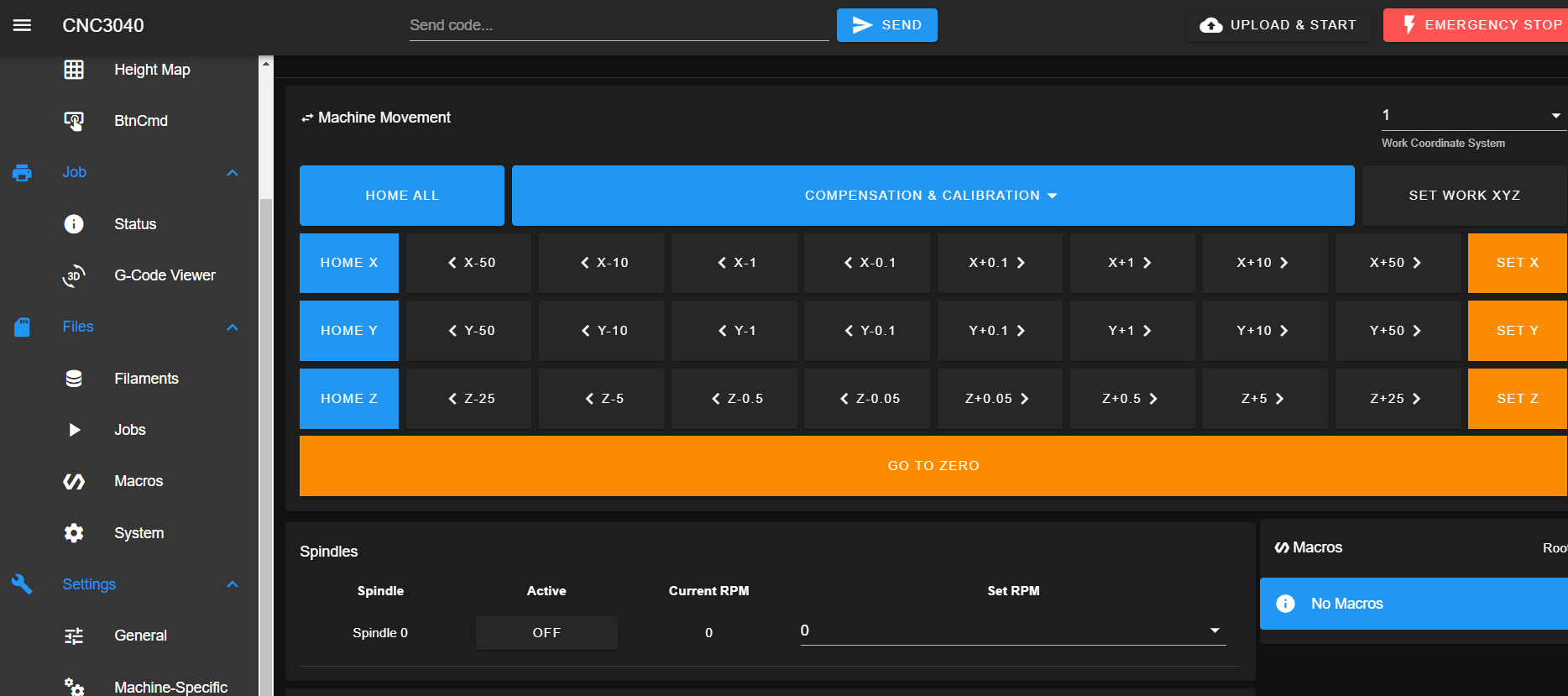Jog Y axis by Y+50
The width and height of the screenshot is (1568, 696).
click(x=1398, y=331)
